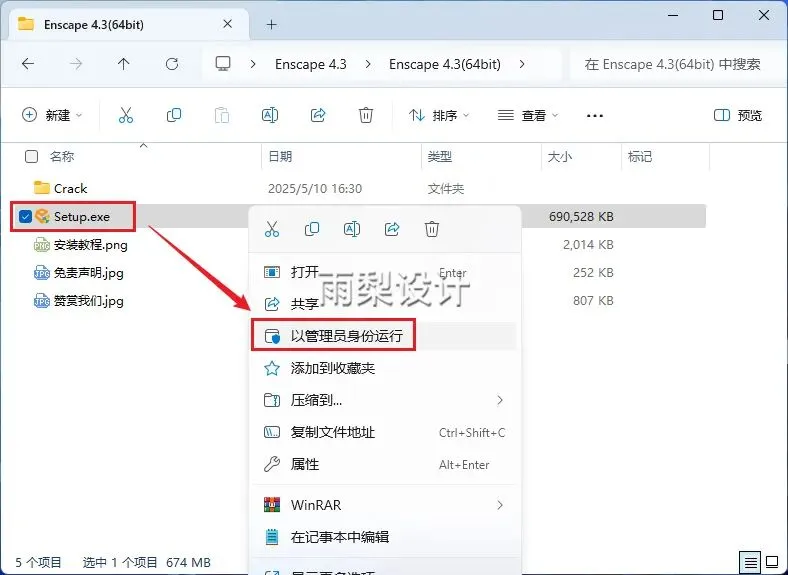The image size is (788, 575).
Task: Click the 252 KB size cell
Action: coord(593,272)
